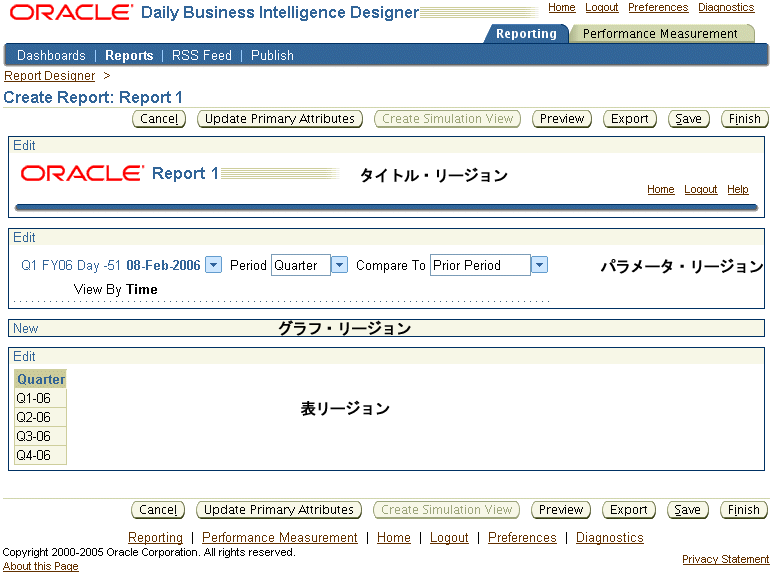Click the Oracle logo in page header
773x575 pixels.
(71, 12)
